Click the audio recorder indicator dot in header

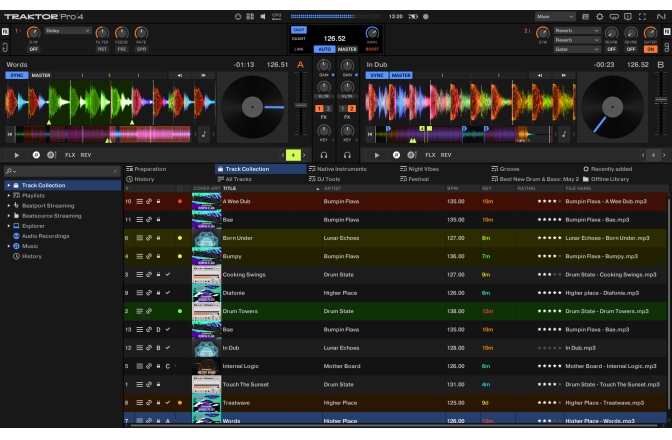pyautogui.click(x=426, y=17)
